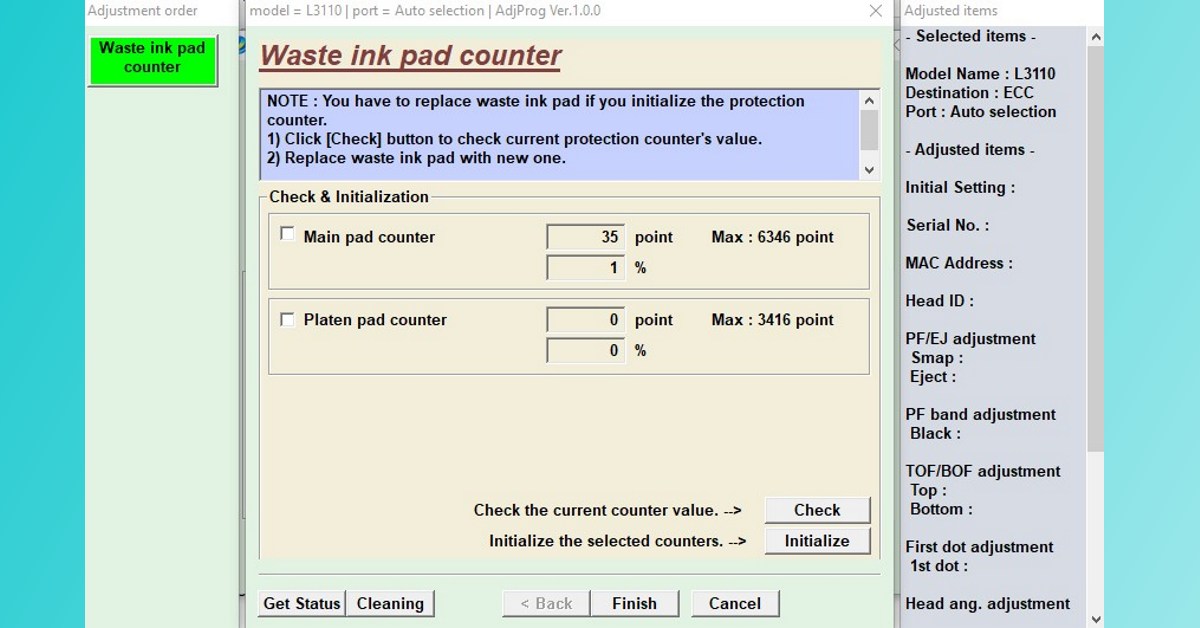This screenshot has height=628, width=1200.
Task: Click the Finish button
Action: [x=634, y=603]
